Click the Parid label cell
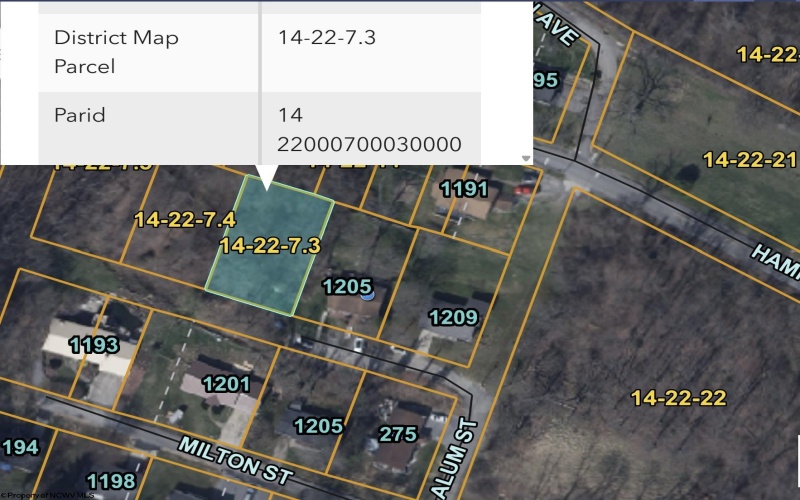This screenshot has width=800, height=500. [x=149, y=129]
